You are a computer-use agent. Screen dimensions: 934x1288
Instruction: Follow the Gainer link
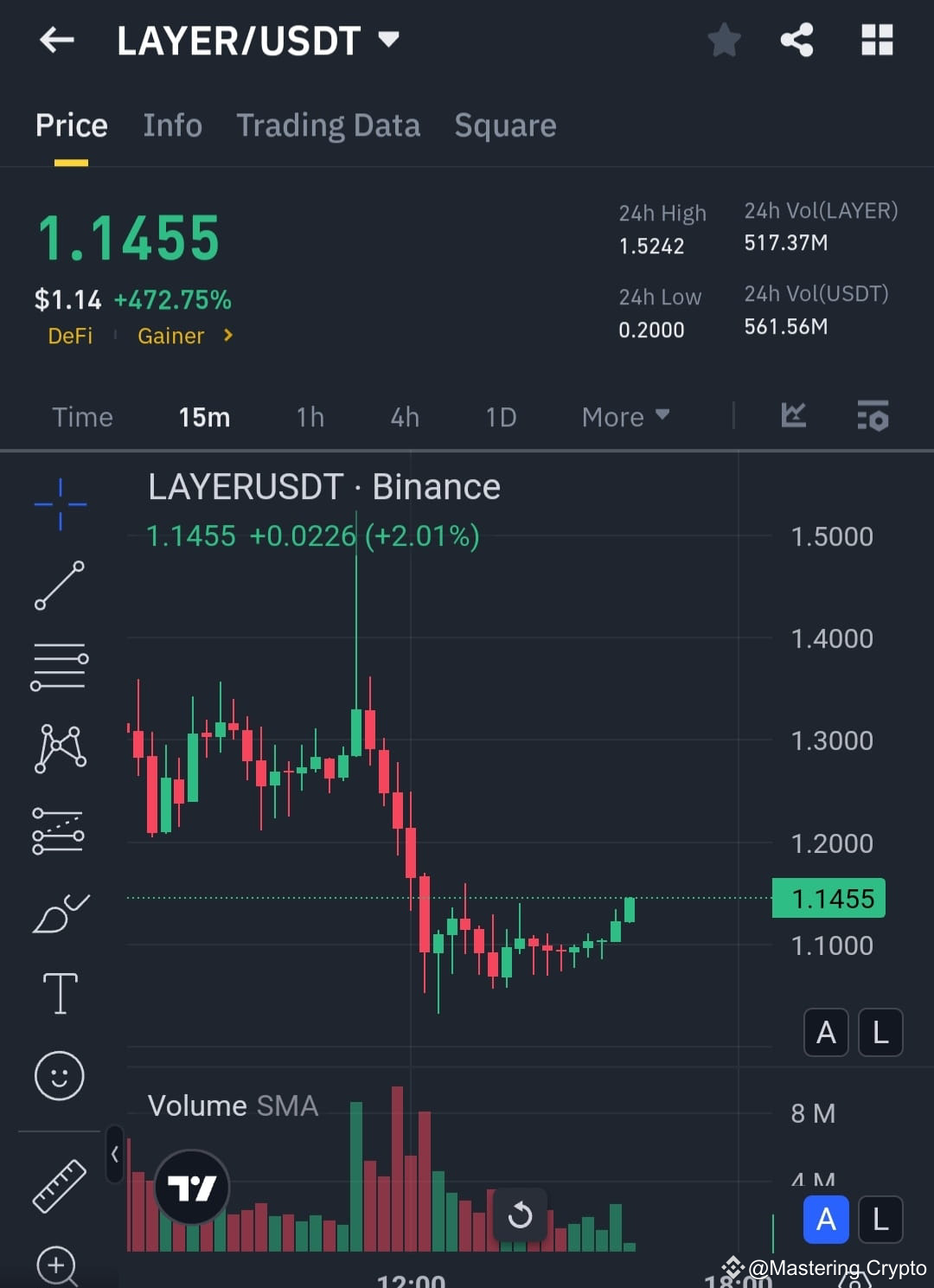pyautogui.click(x=170, y=336)
